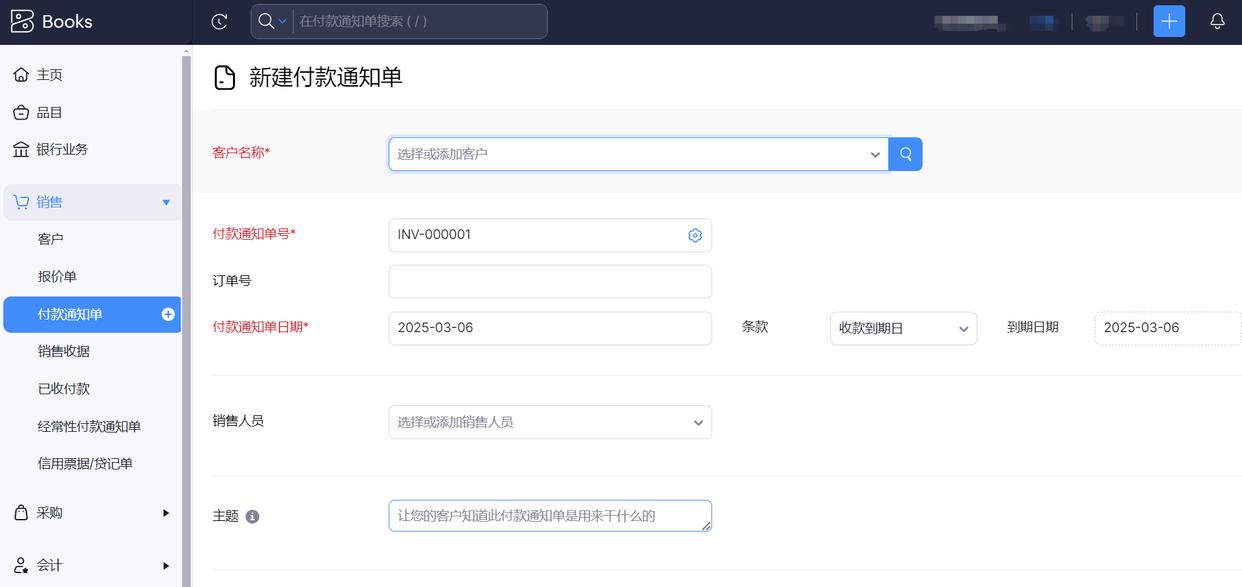Viewport: 1242px width, 587px height.
Task: Open the 条款 payment terms dropdown
Action: [903, 328]
